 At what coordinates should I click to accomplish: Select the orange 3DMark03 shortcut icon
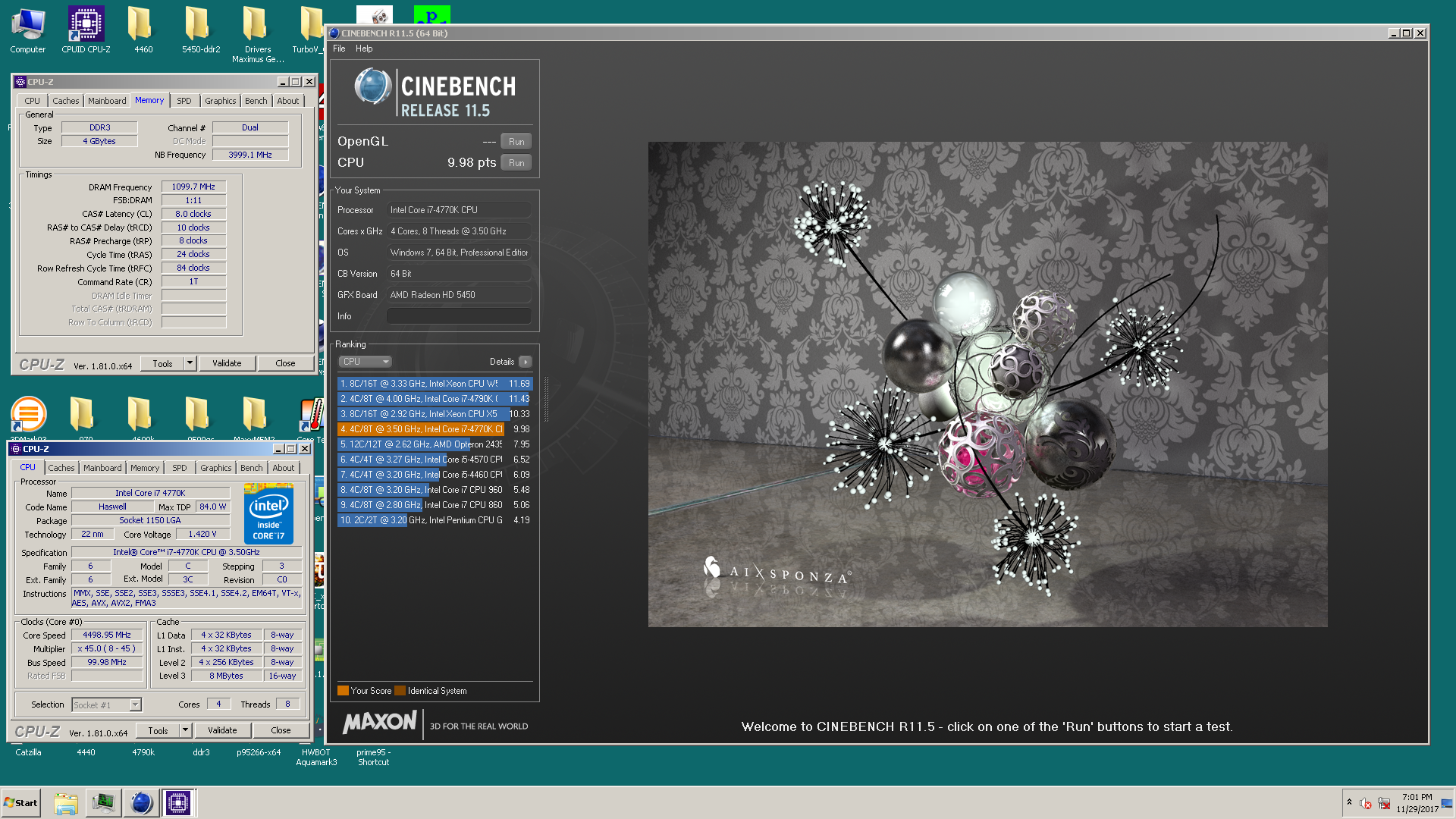(28, 414)
